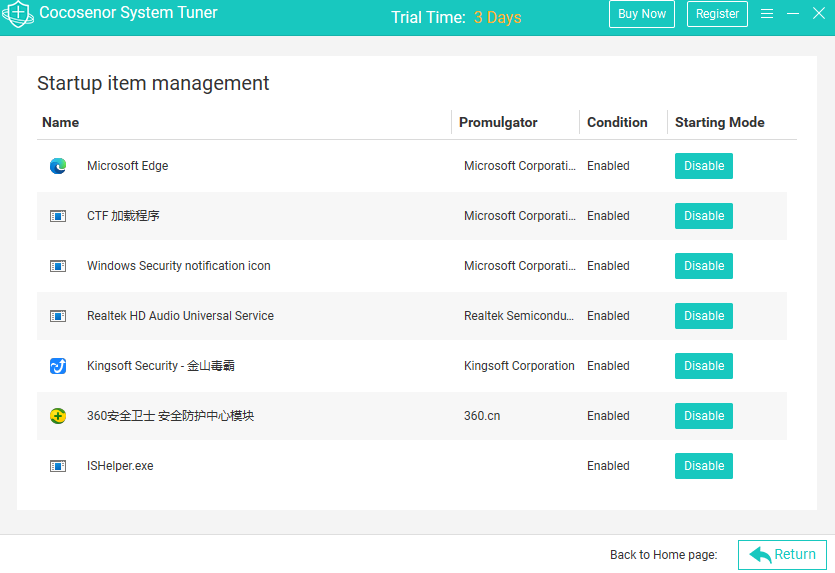Disable the 360安全卫士 startup item
This screenshot has height=573, width=835.
point(704,416)
